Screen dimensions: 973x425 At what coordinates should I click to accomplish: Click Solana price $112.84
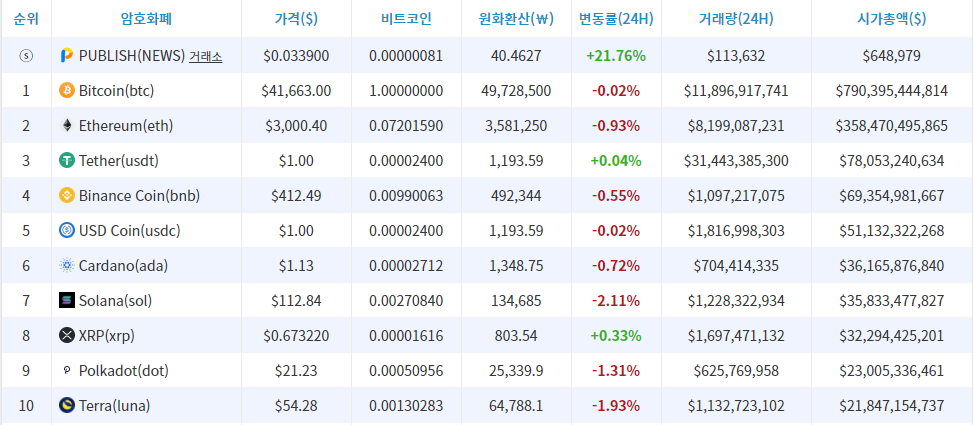tap(296, 301)
